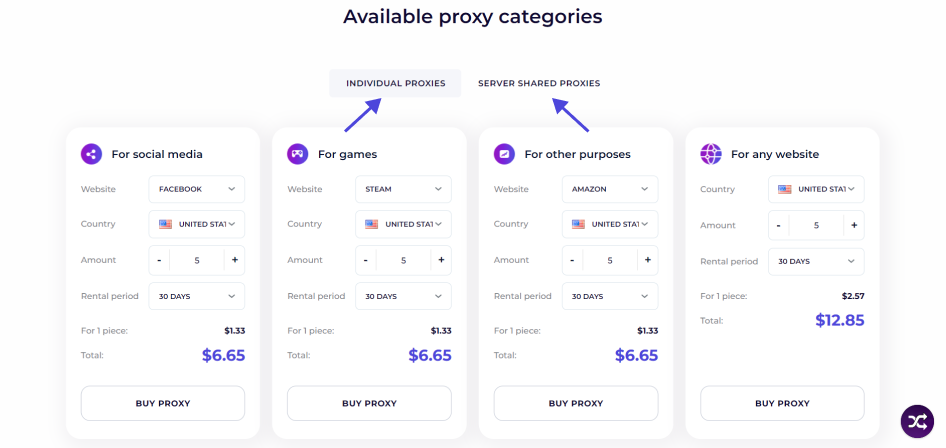946x448 pixels.
Task: Buy proxy for any website
Action: (x=782, y=403)
